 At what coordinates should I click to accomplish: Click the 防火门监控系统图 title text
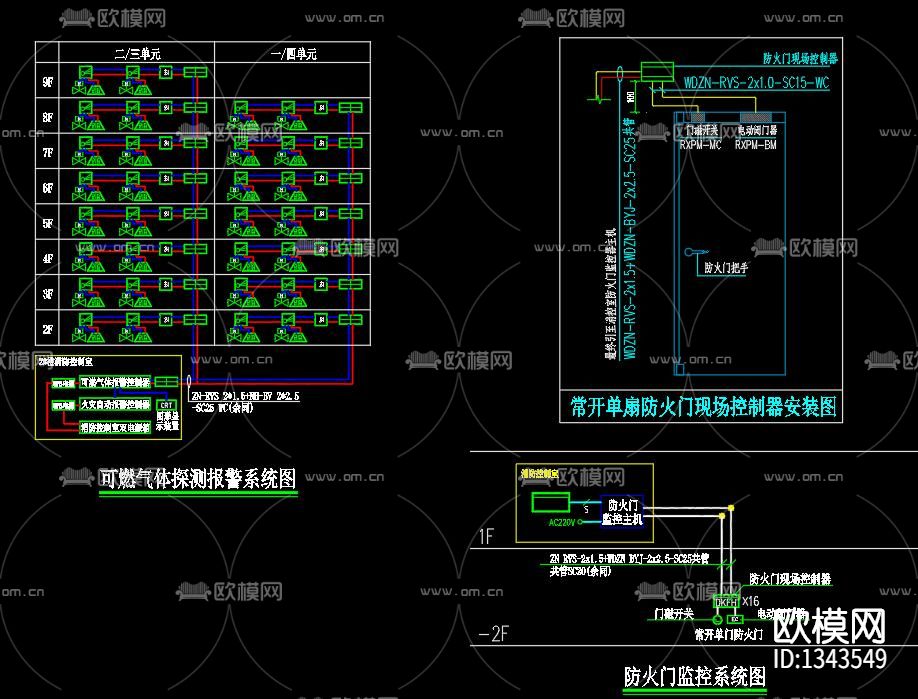694,677
